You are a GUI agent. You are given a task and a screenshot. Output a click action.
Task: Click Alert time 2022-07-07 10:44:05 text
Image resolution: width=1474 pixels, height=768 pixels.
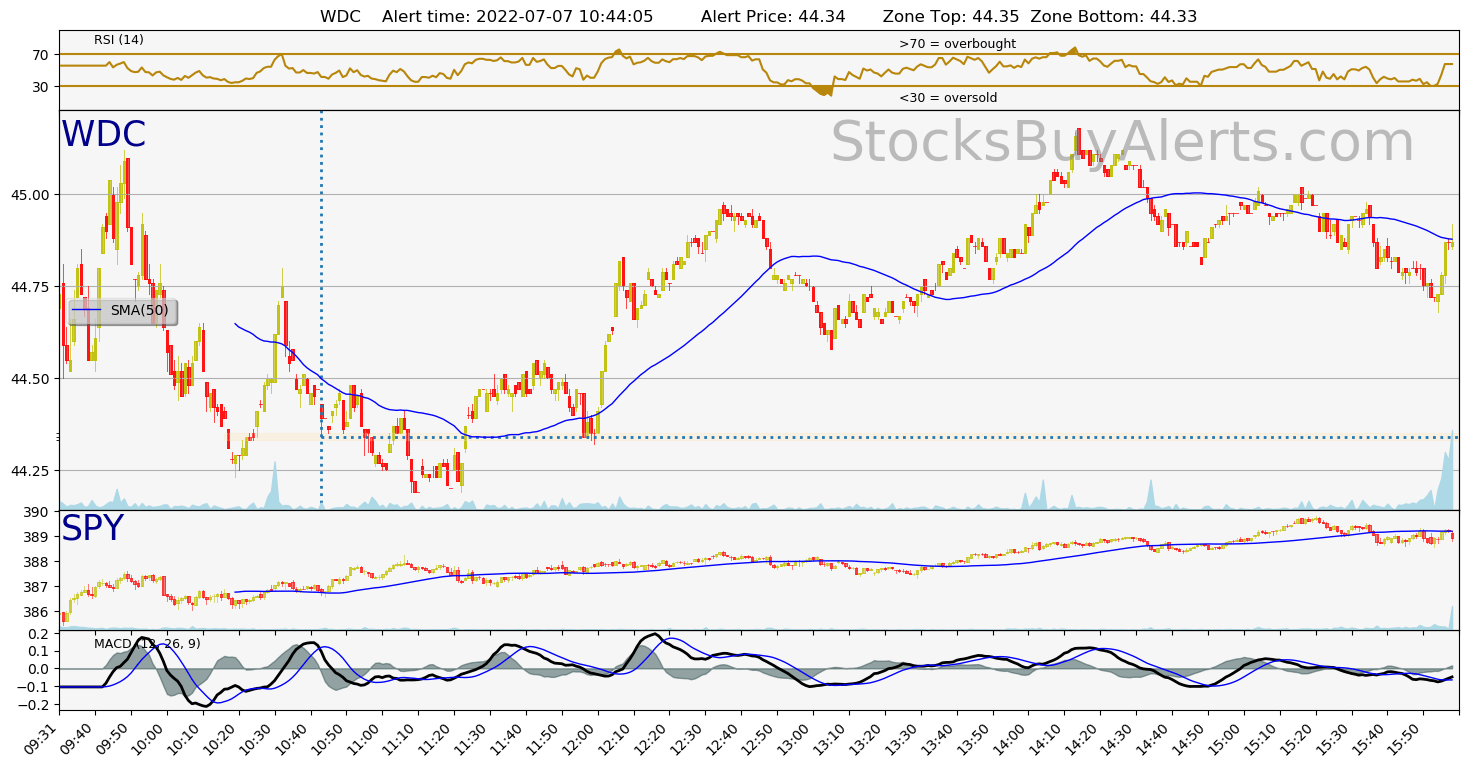tap(517, 17)
